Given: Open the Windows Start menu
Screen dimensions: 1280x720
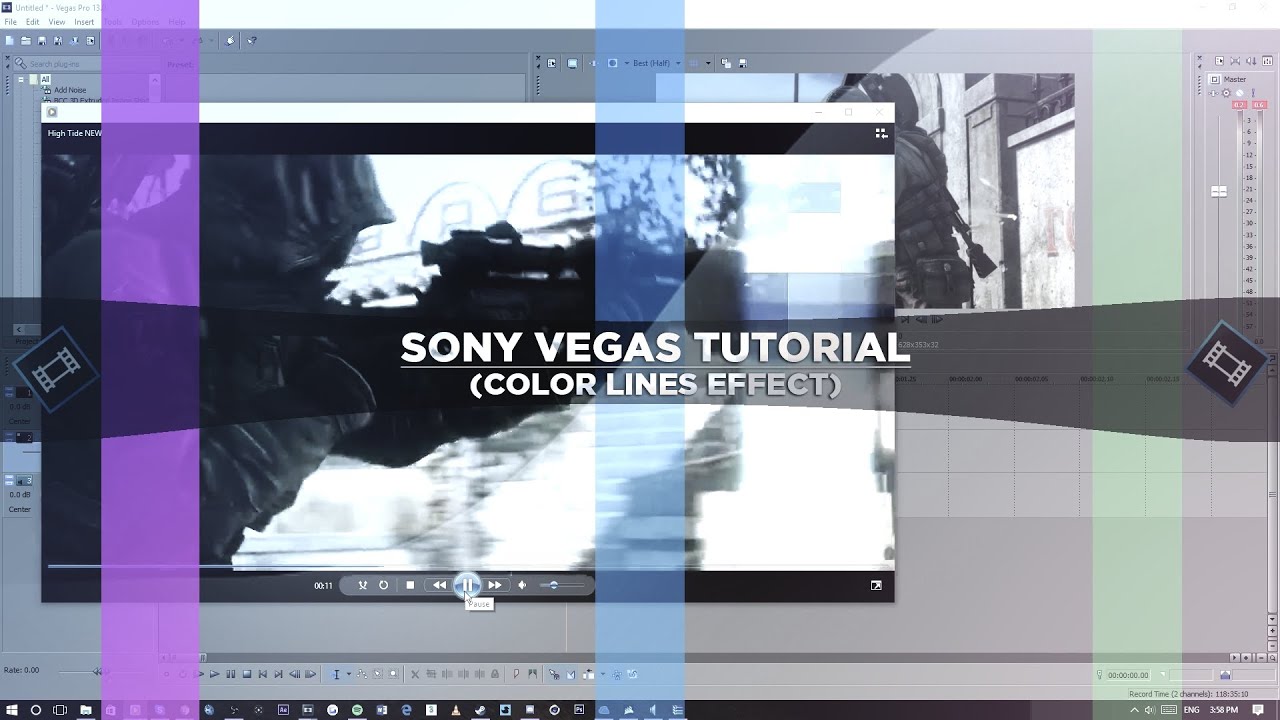Looking at the screenshot, I should [10, 710].
